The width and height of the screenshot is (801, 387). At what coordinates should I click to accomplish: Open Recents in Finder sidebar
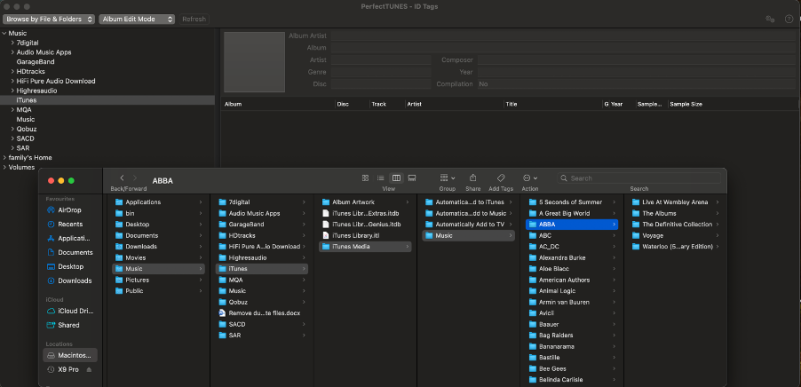[70, 224]
